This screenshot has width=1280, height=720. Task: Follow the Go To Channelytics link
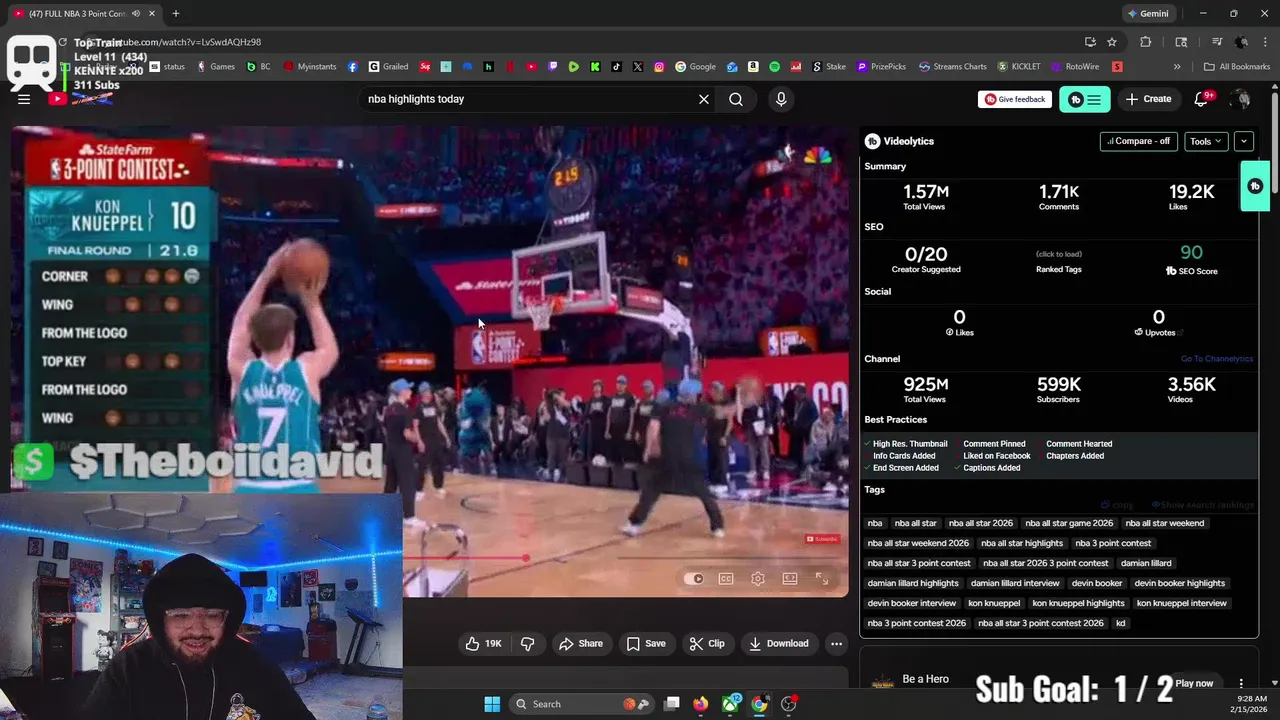point(1216,359)
